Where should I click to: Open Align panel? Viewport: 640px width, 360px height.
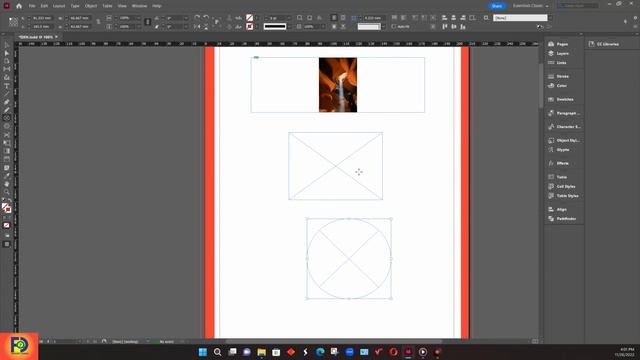tap(562, 209)
